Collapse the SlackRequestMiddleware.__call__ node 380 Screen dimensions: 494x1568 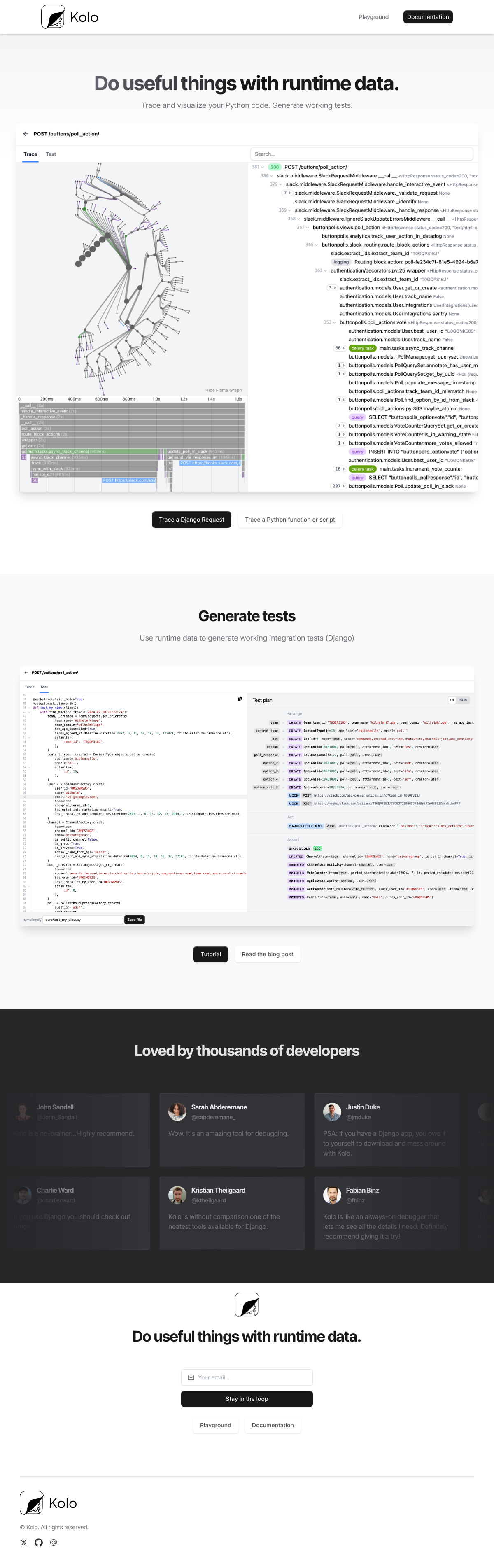(267, 176)
